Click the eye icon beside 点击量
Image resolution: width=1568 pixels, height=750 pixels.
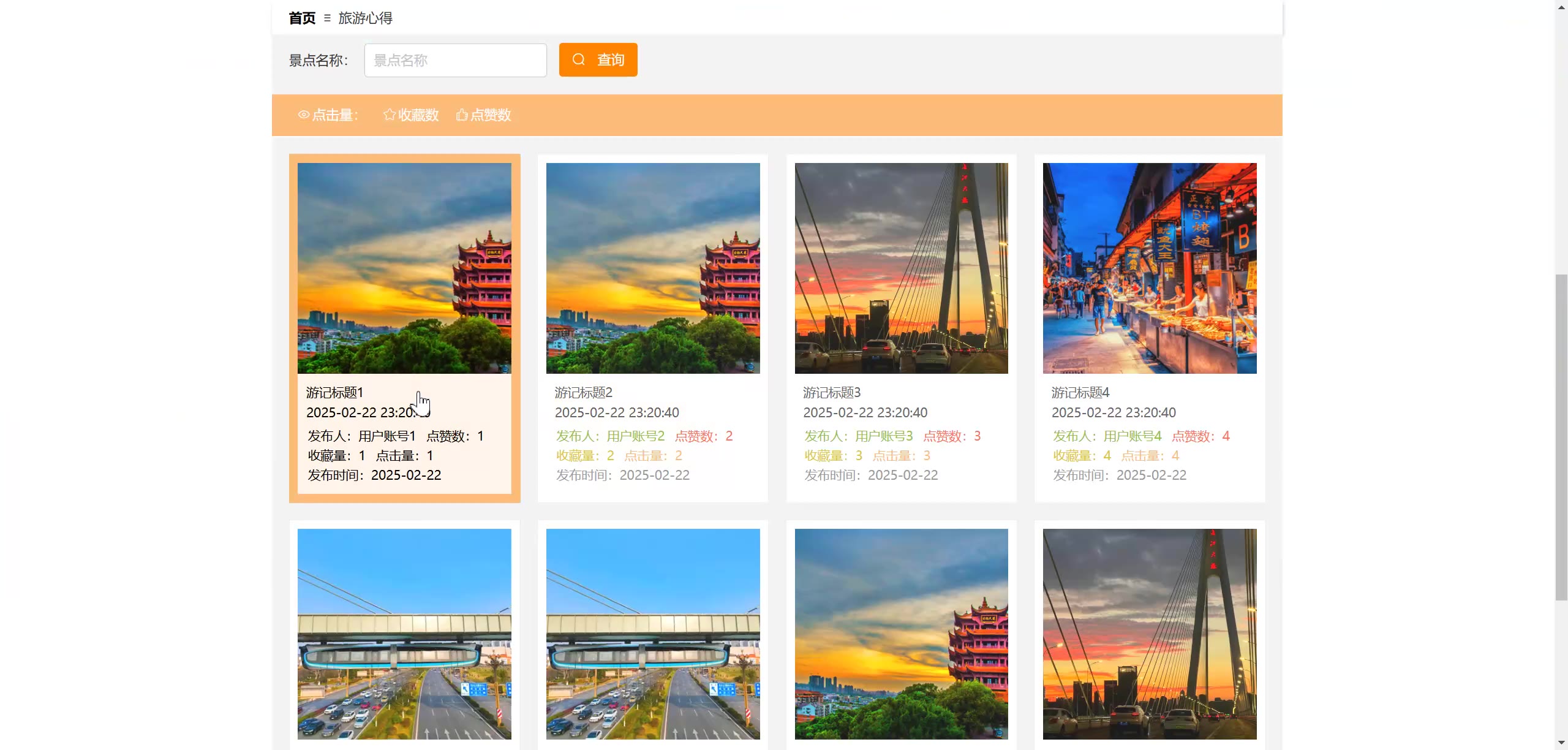(303, 115)
